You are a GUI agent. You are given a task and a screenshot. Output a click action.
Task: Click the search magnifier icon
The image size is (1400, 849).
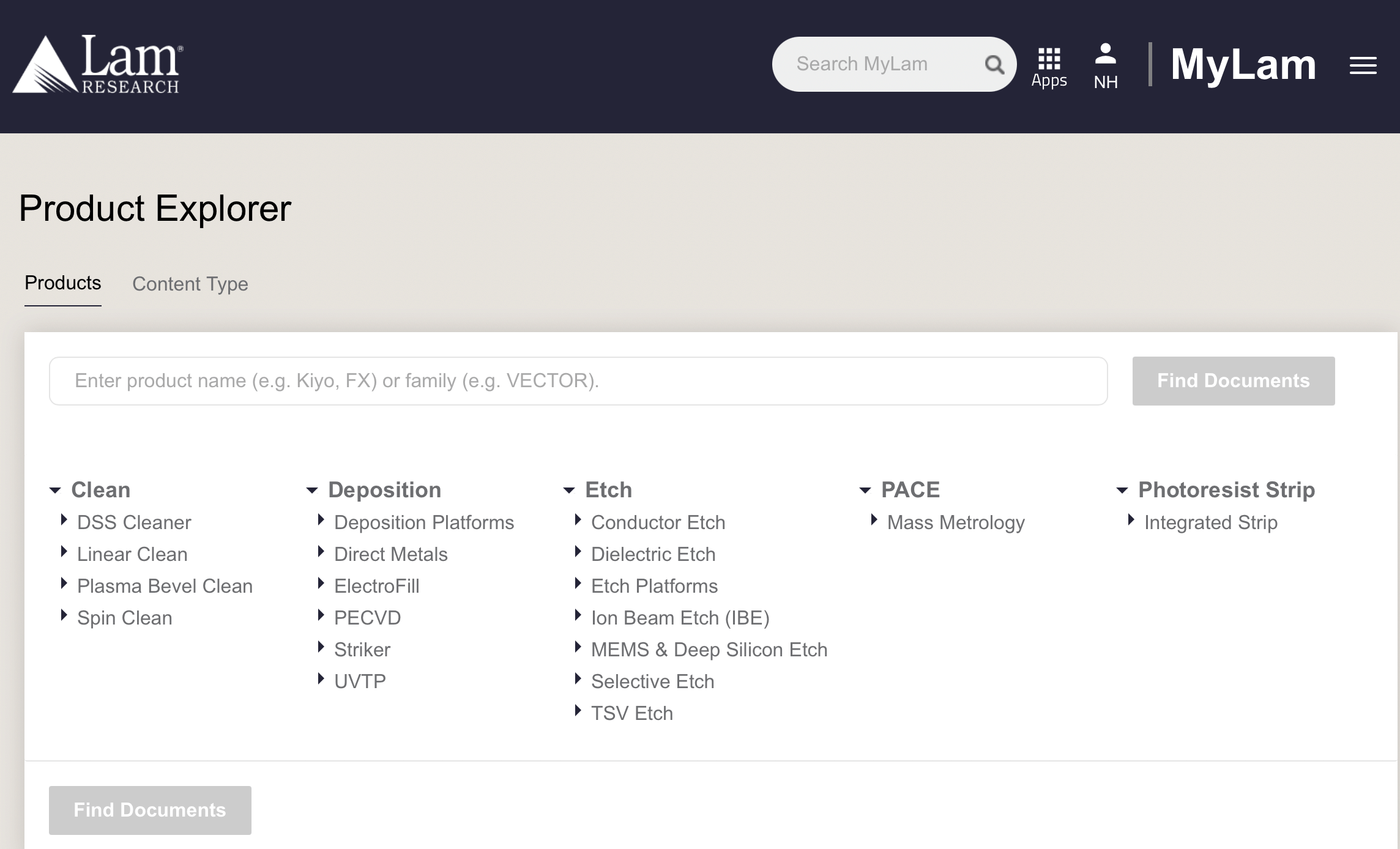[x=994, y=64]
